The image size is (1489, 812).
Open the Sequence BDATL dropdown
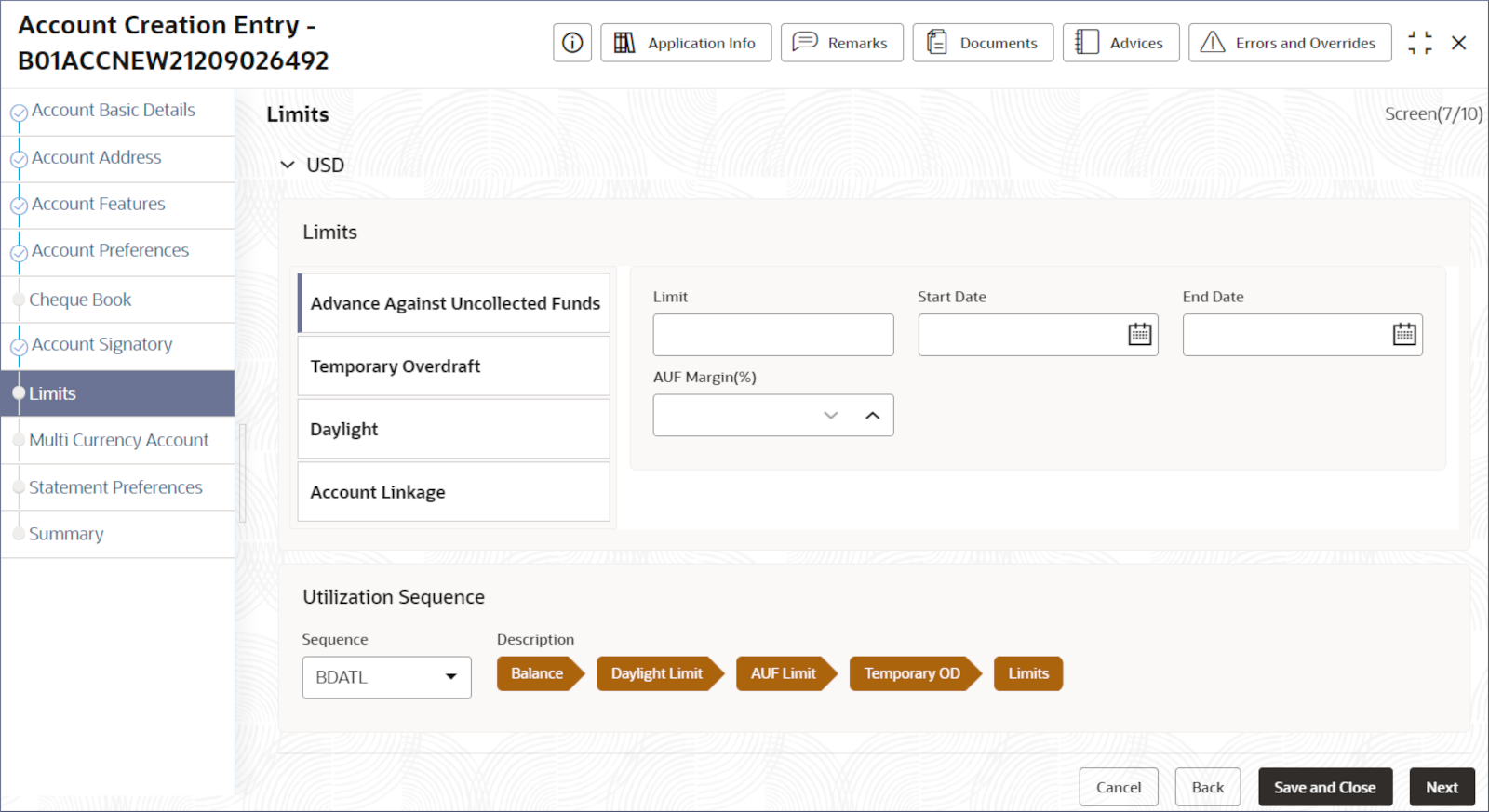click(386, 677)
